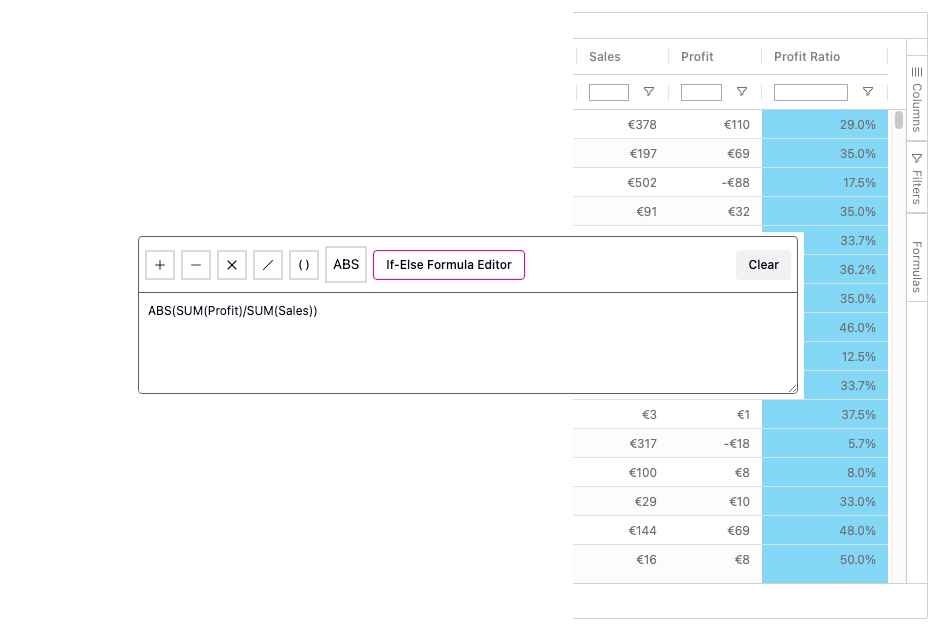This screenshot has width=938, height=631.
Task: Sort by the Sales column header
Action: [x=605, y=57]
